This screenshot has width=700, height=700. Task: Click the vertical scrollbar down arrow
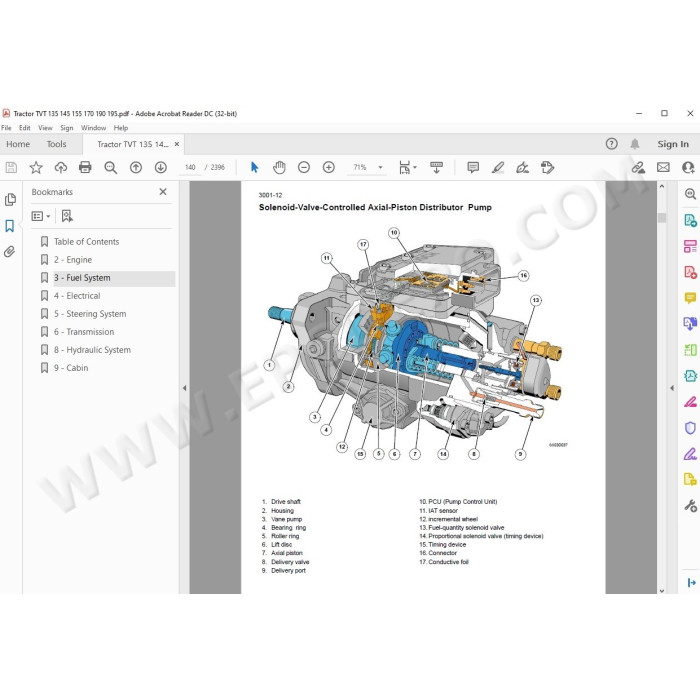[x=662, y=590]
